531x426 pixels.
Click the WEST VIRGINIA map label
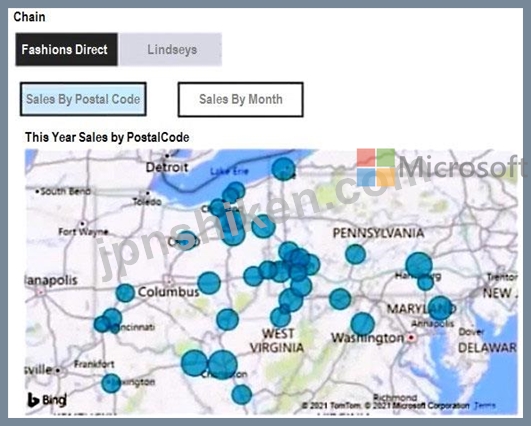(277, 341)
